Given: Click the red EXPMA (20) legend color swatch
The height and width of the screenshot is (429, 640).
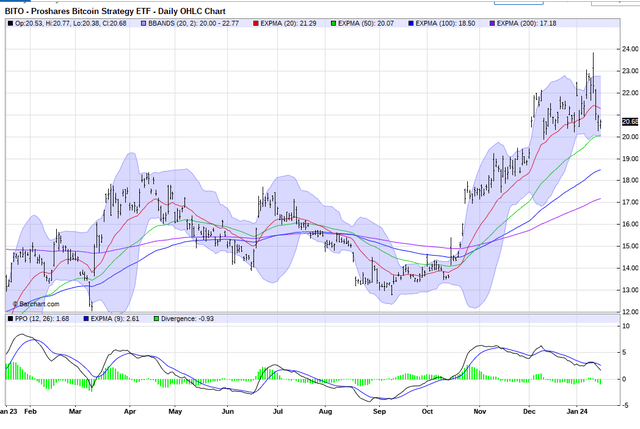Looking at the screenshot, I should coord(256,24).
